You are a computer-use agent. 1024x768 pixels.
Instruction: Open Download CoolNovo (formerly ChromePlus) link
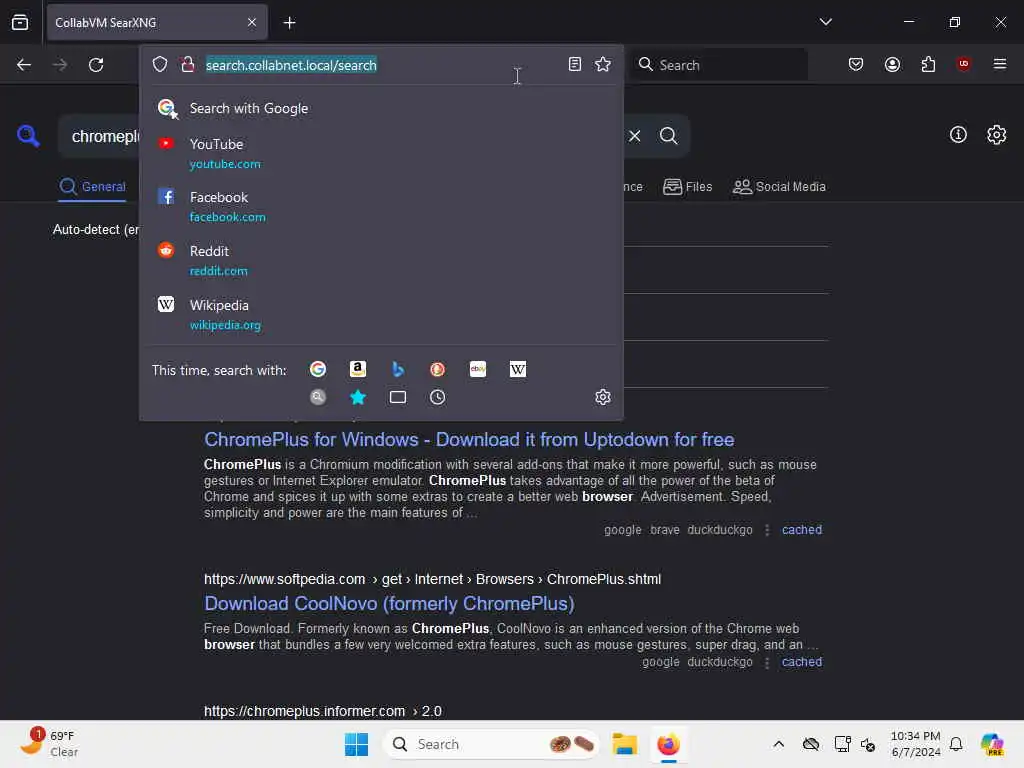[389, 603]
